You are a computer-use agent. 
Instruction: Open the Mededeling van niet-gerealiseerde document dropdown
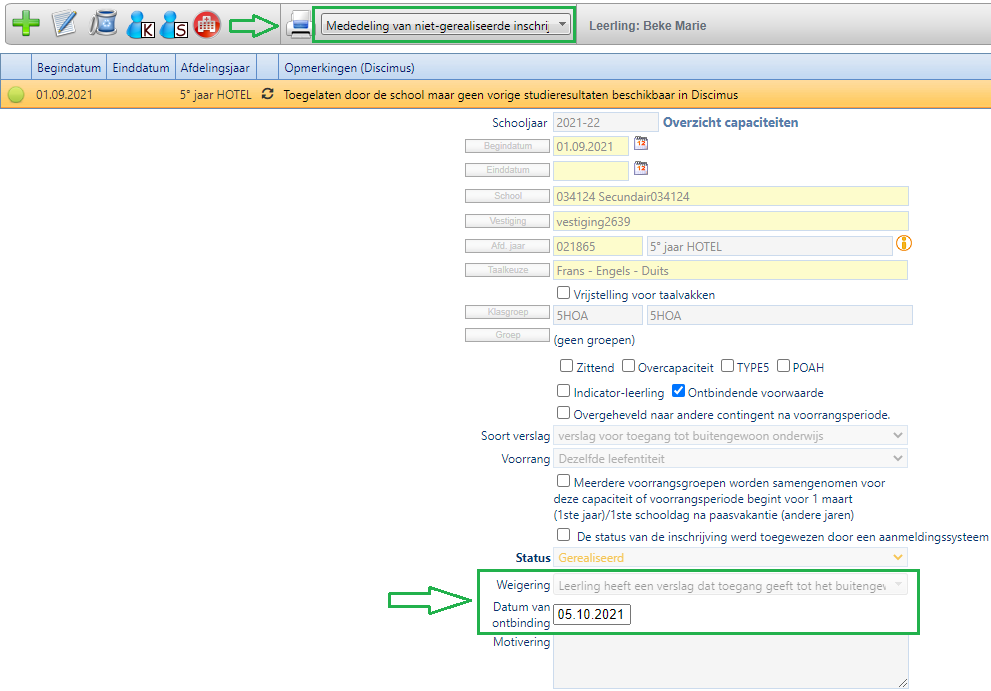[446, 25]
